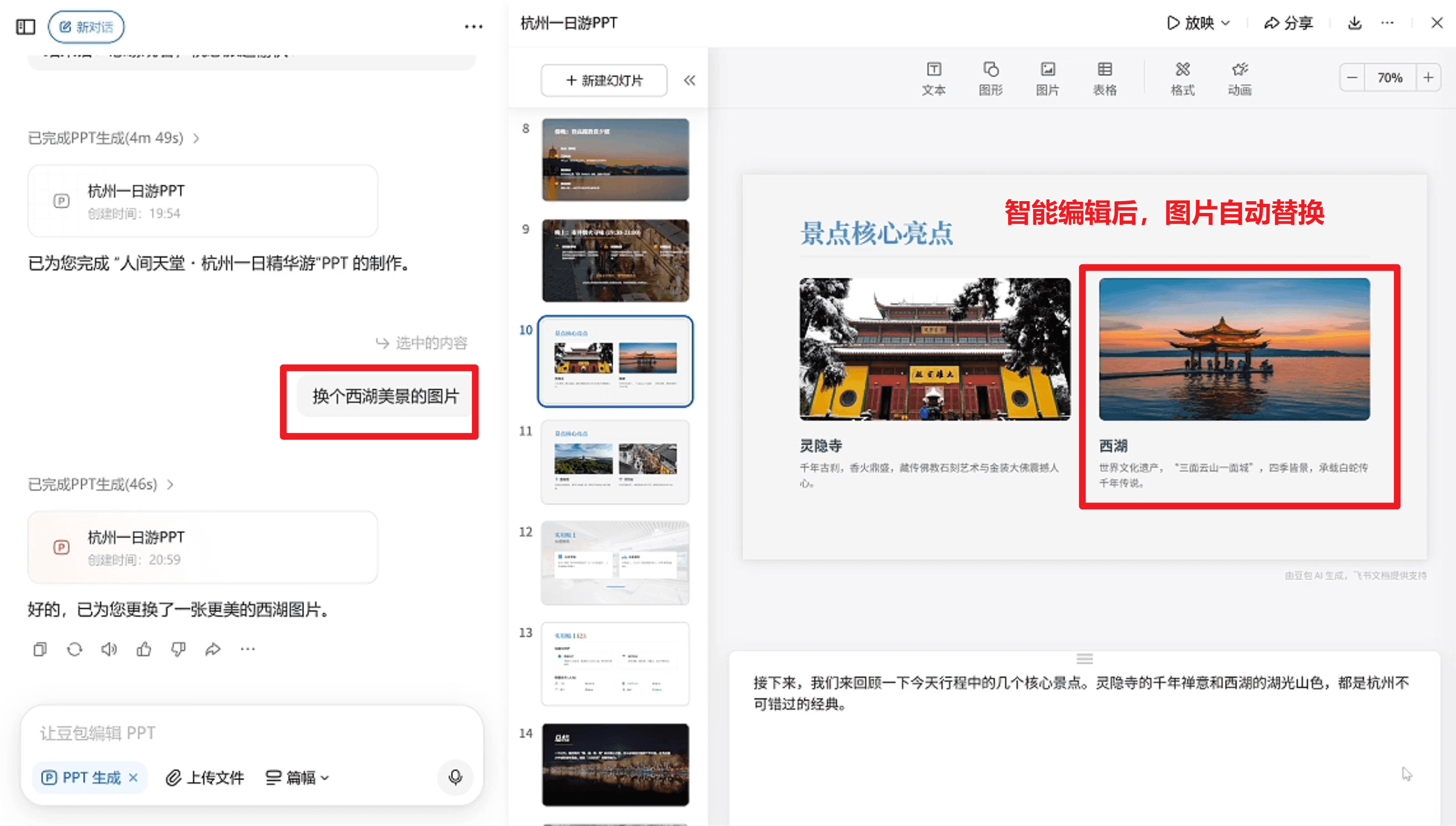Open the 动画 animation tool
1456x826 pixels.
click(x=1240, y=78)
